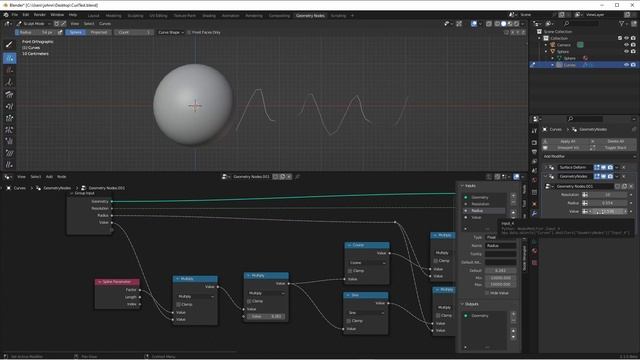Switch to the Layout workspace tab

tap(93, 16)
